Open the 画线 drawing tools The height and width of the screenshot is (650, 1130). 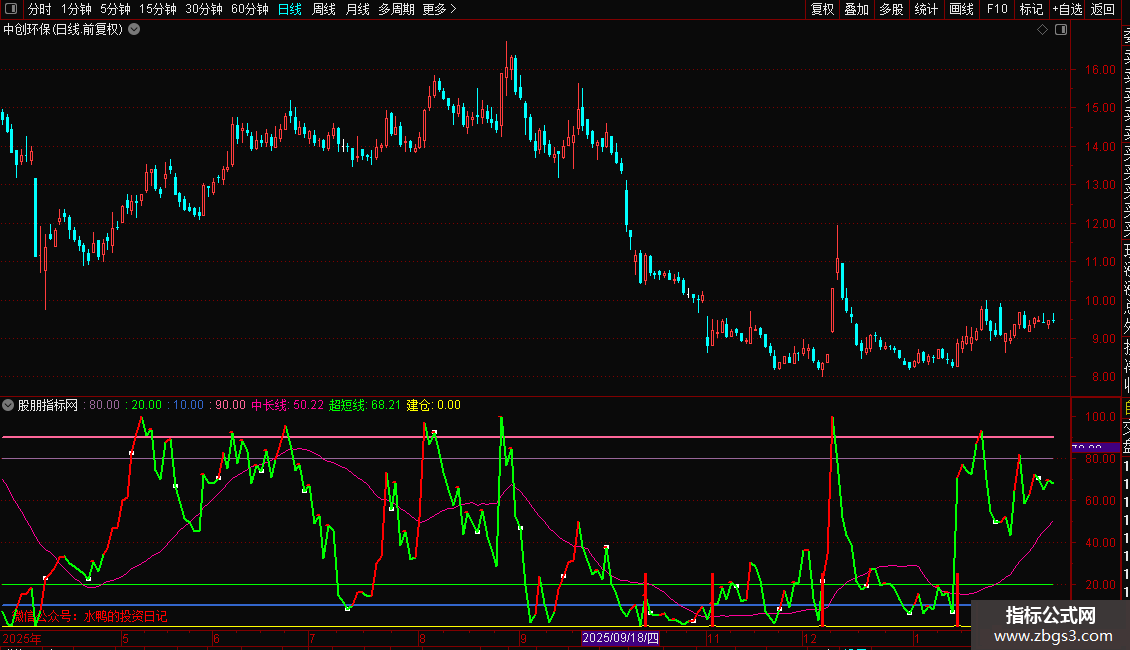point(961,10)
